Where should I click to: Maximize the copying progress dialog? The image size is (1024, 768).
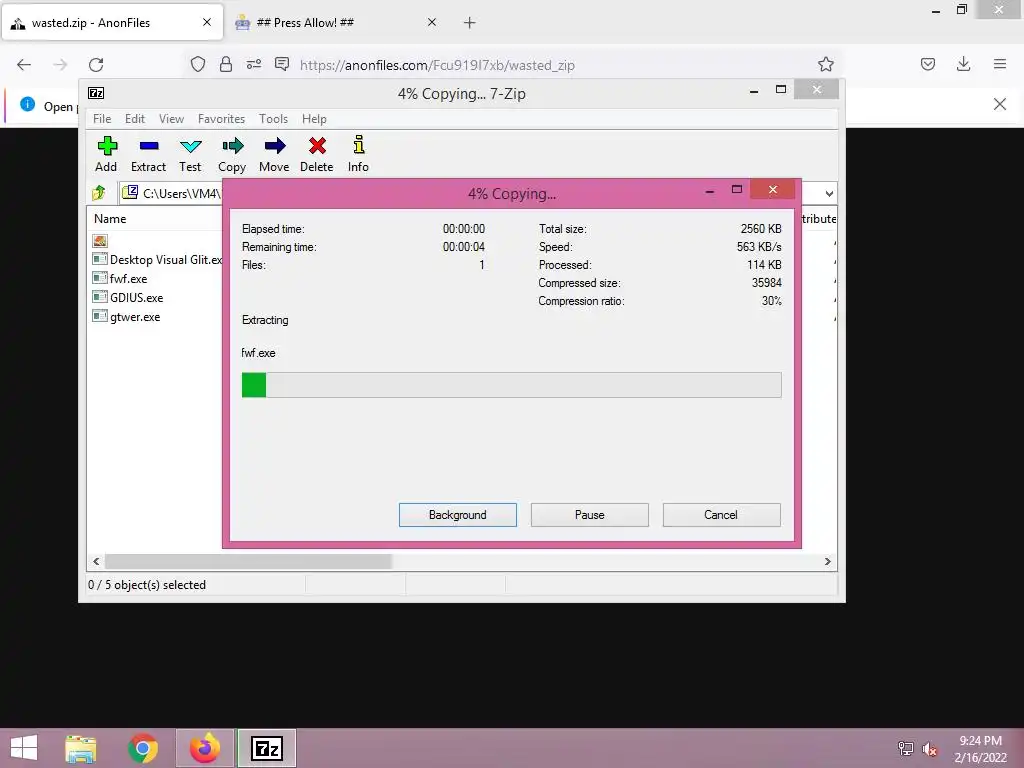[x=737, y=190]
